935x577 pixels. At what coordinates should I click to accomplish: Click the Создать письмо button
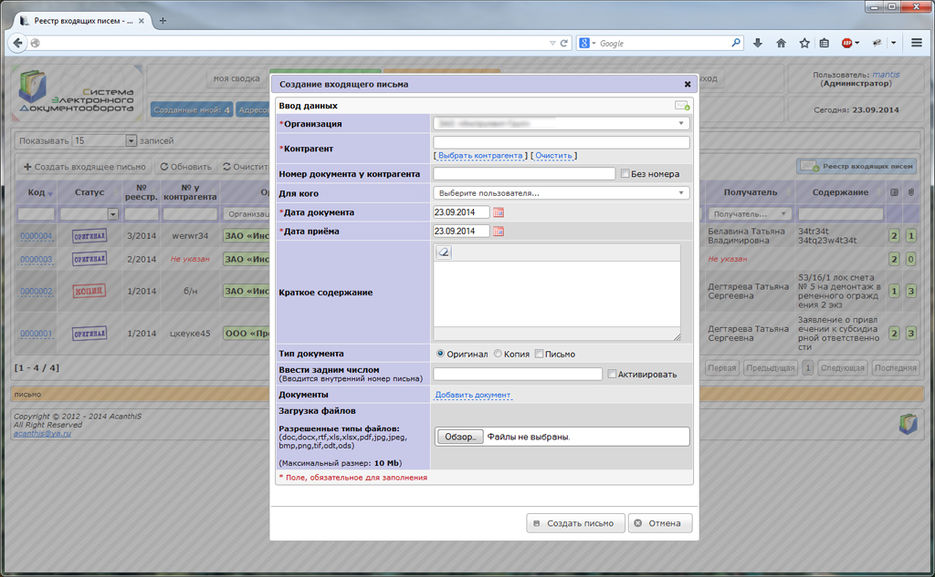point(575,523)
